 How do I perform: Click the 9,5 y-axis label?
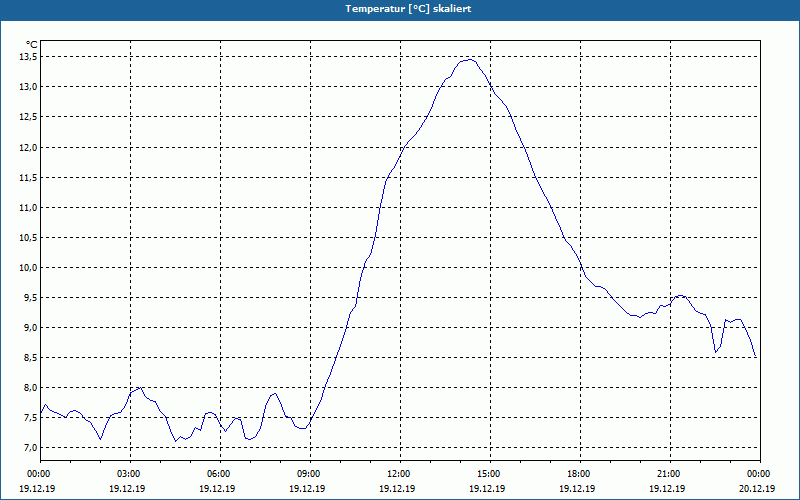[x=31, y=297]
